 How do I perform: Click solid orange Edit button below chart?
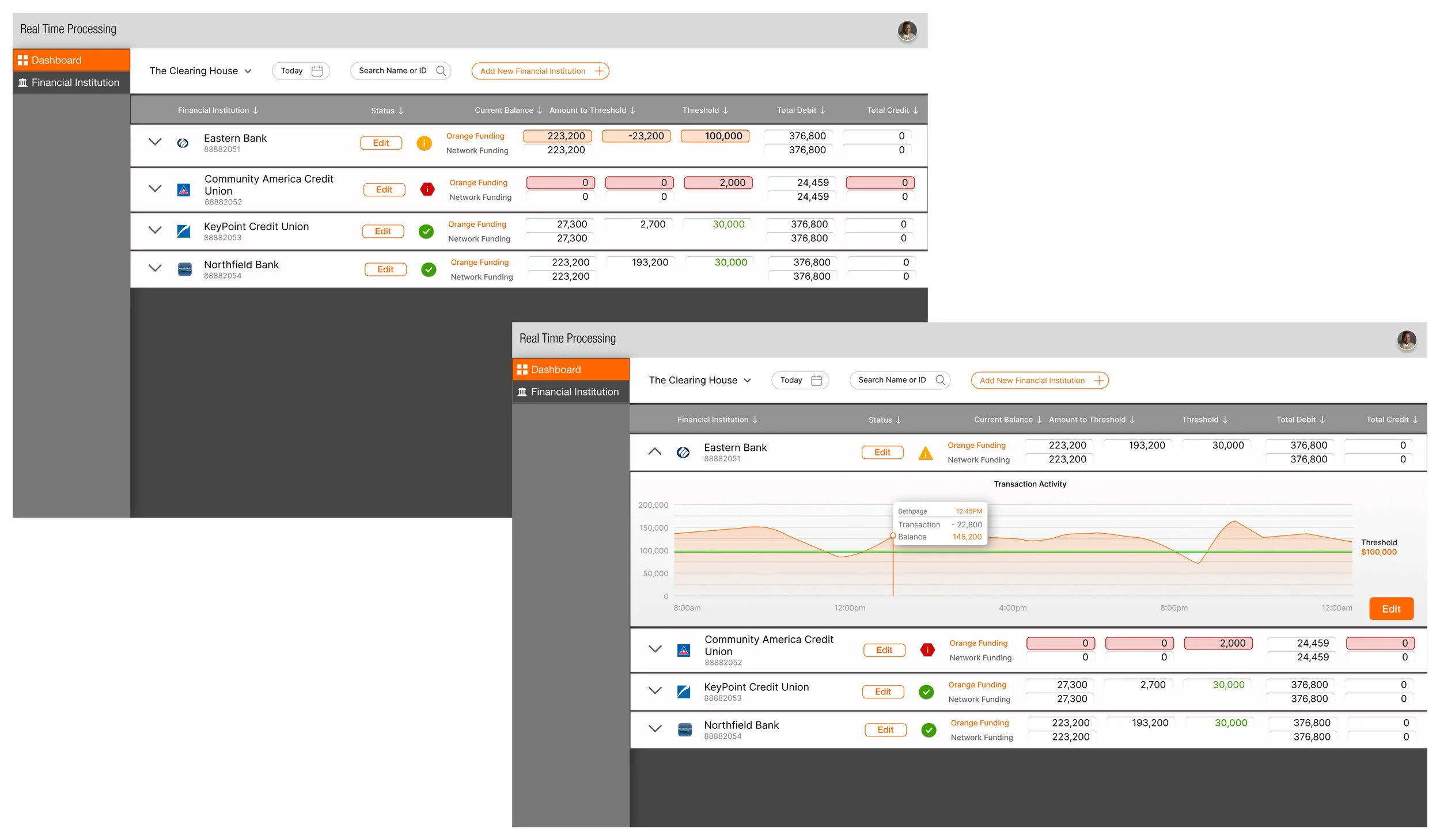[x=1390, y=609]
